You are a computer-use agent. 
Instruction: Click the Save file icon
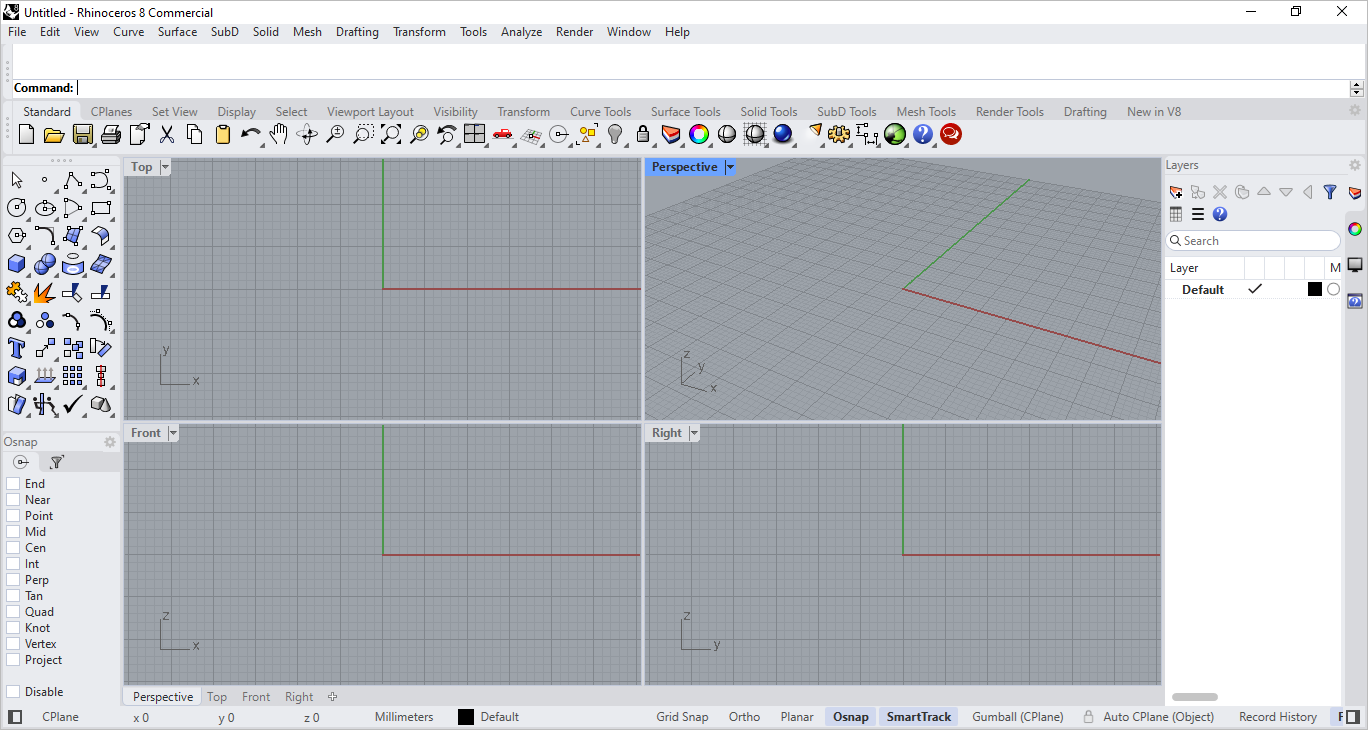coord(83,134)
